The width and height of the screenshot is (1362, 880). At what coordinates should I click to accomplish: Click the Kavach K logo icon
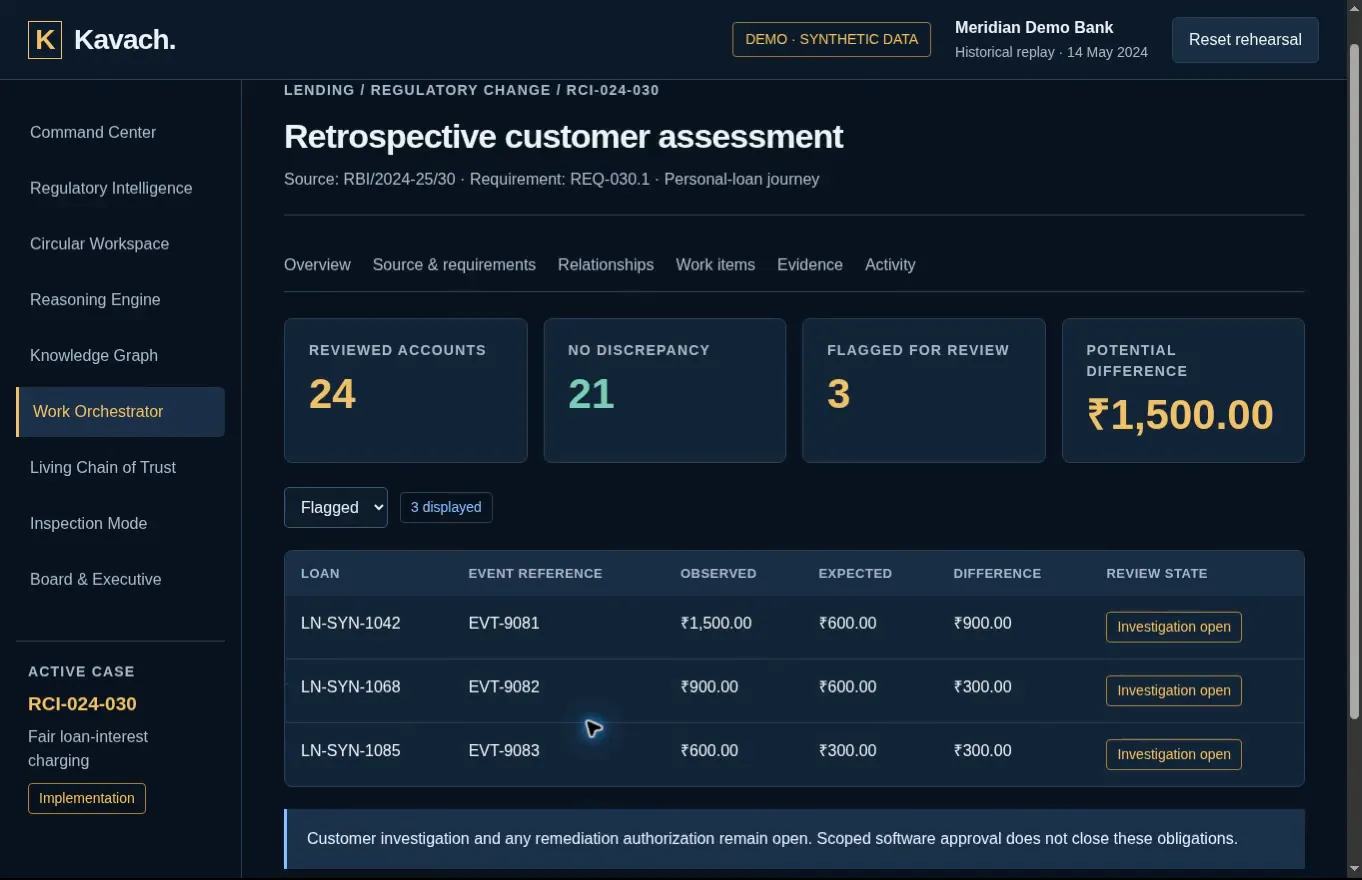(45, 40)
